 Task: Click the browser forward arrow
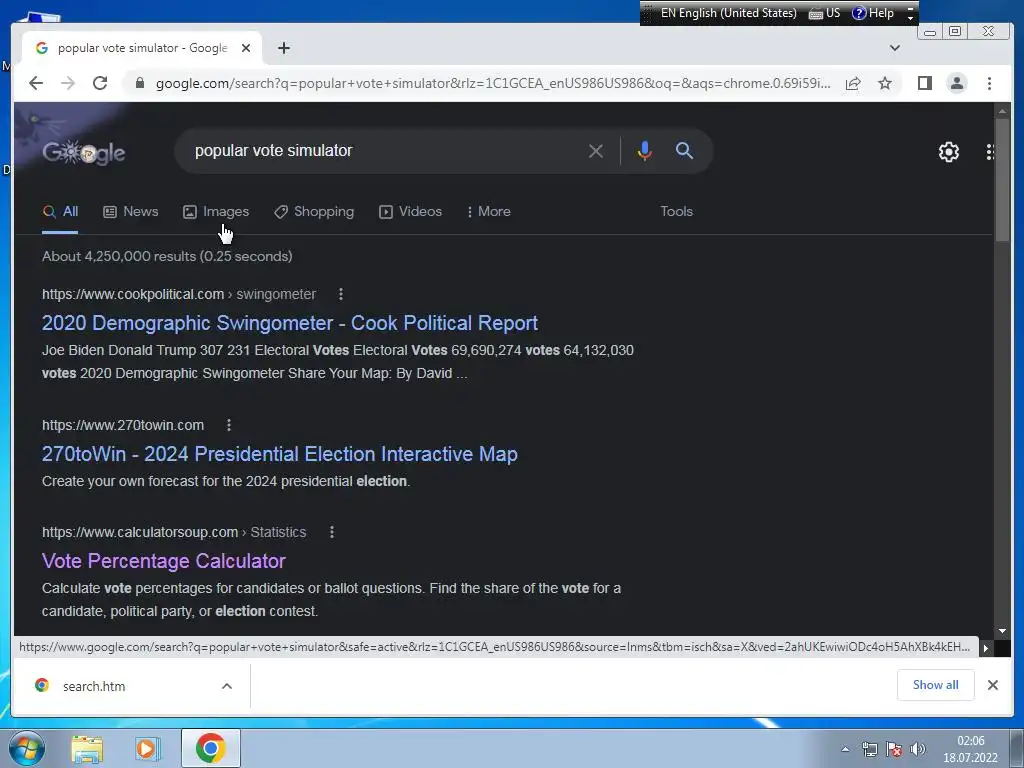68,83
